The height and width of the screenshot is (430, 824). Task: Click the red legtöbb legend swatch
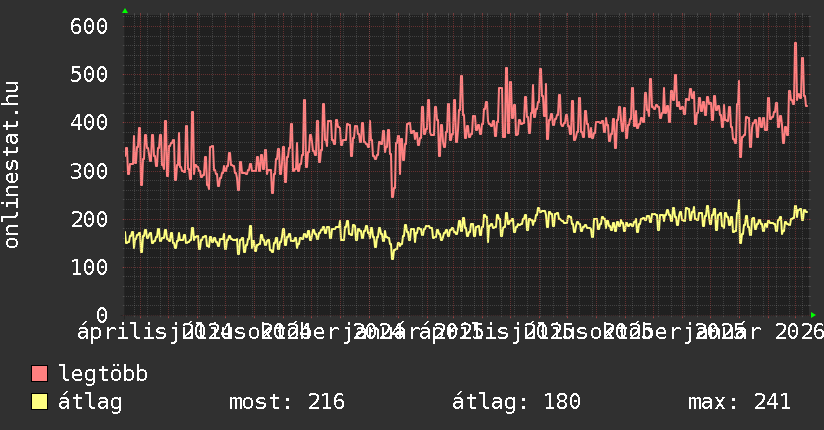tap(40, 374)
